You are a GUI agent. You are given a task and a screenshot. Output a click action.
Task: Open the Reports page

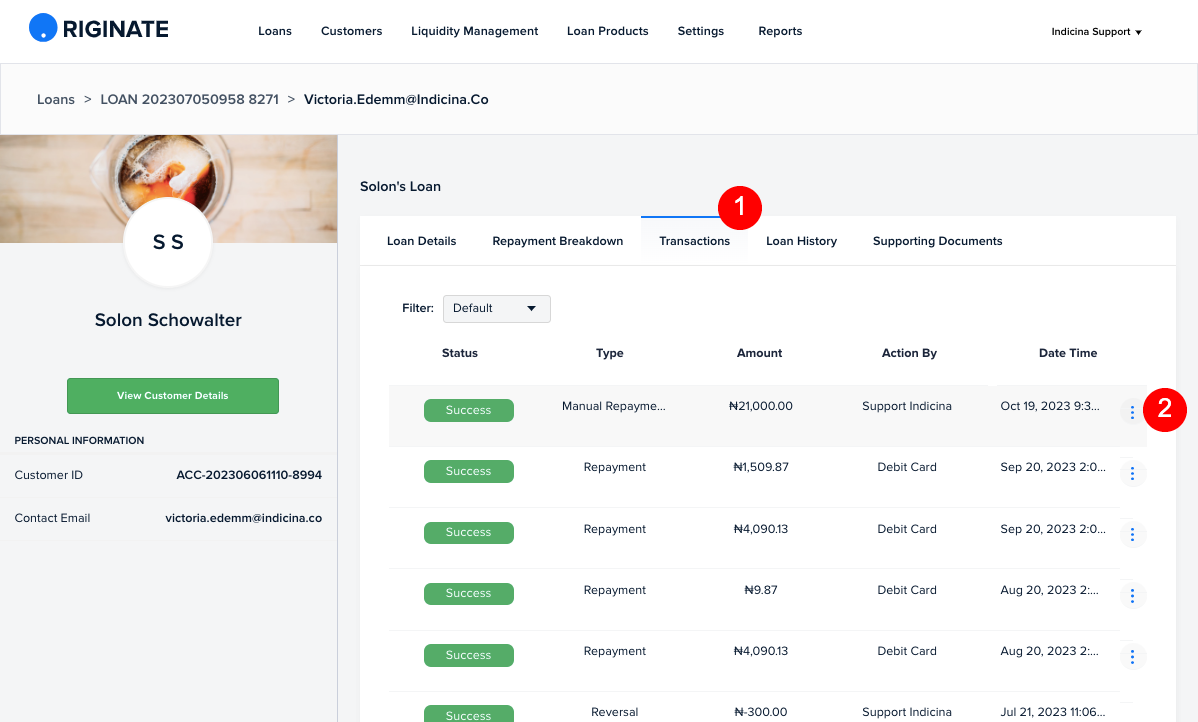(780, 31)
